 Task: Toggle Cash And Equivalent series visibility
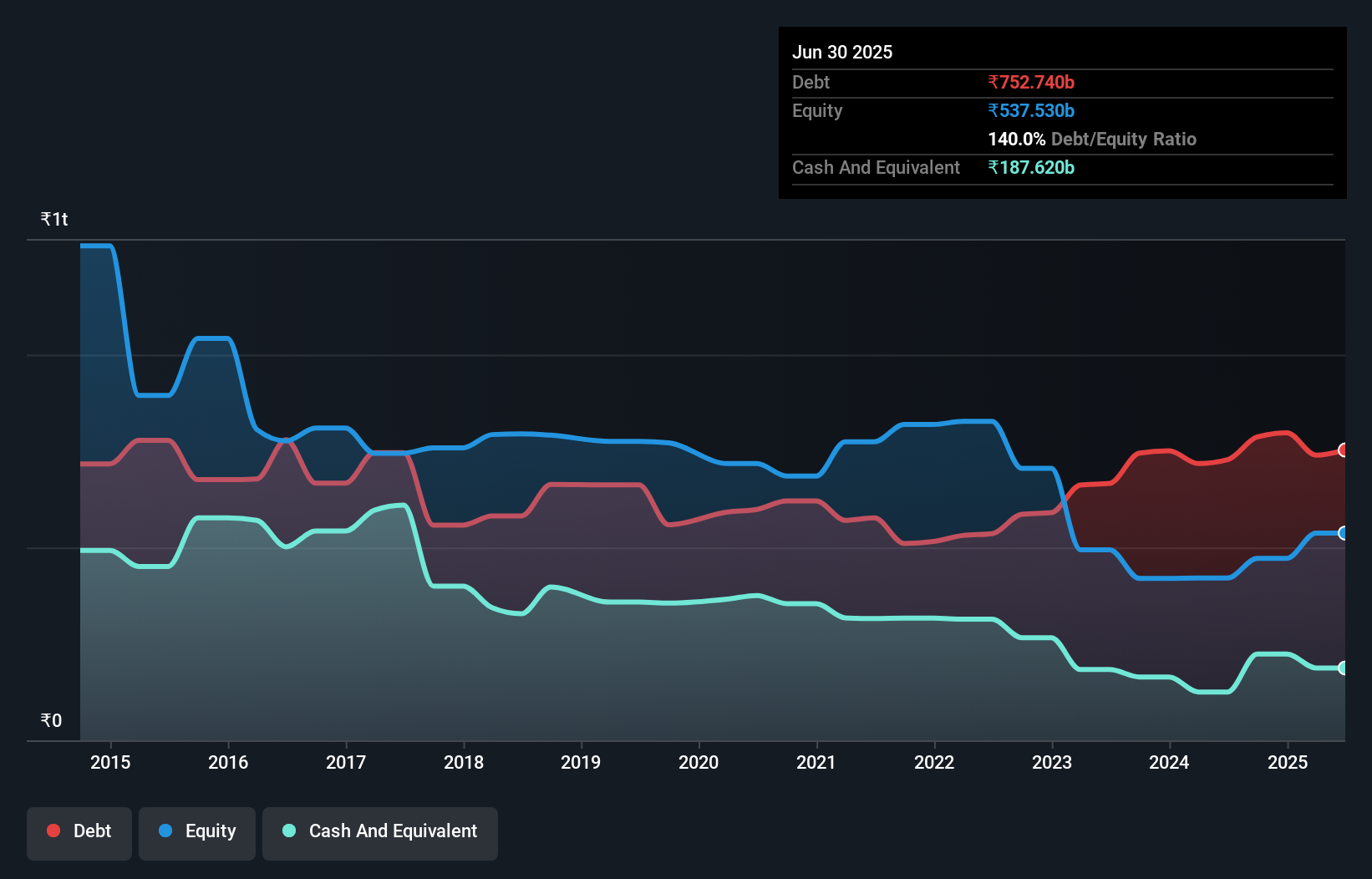(380, 832)
